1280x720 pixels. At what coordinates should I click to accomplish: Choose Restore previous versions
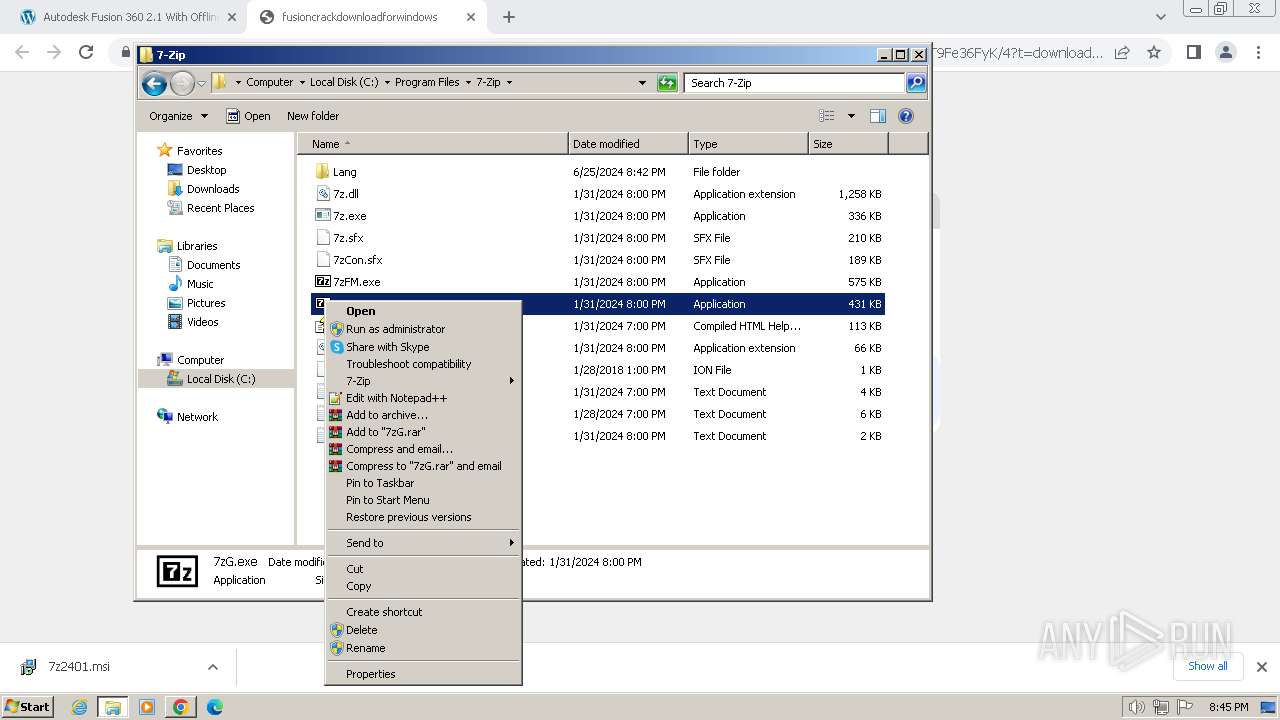[424, 517]
